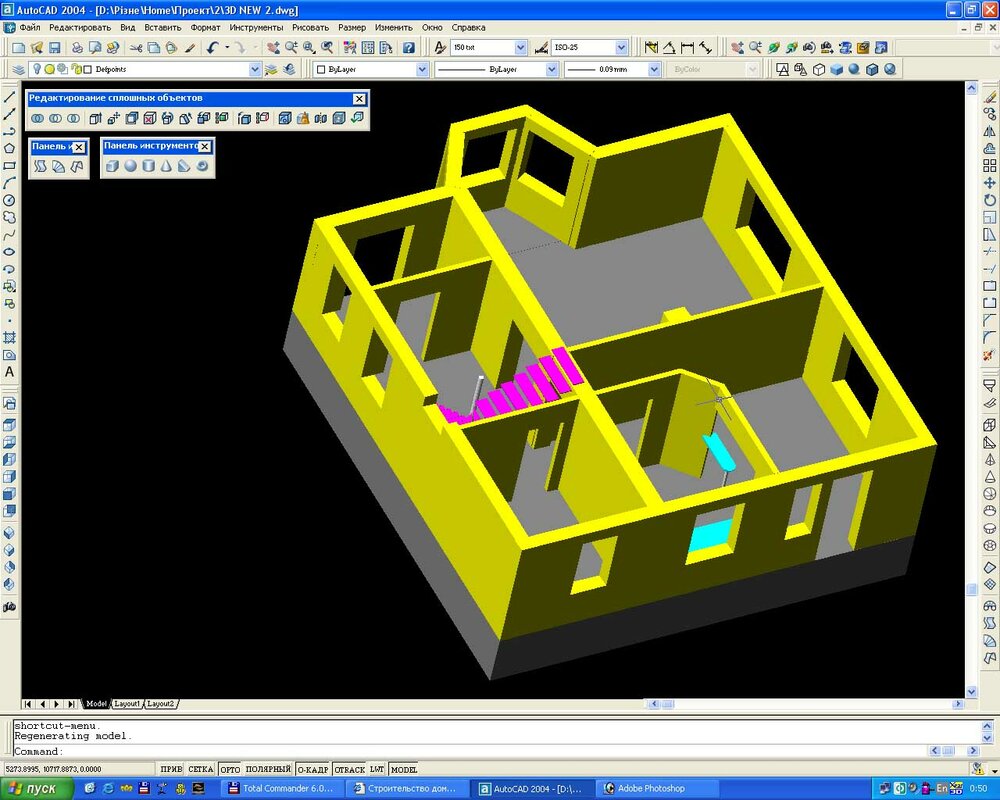Toggle СЕТКА grid display
Screen dimensions: 1000x800
coord(201,769)
